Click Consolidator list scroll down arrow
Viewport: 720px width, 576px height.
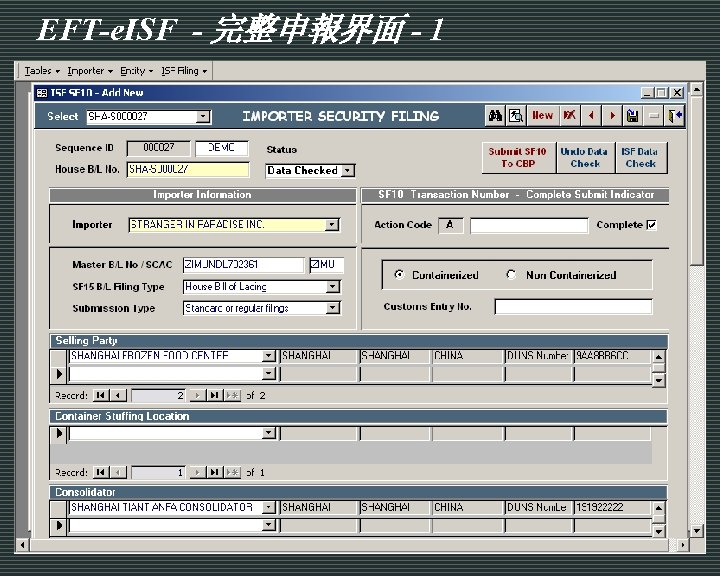pyautogui.click(x=659, y=532)
